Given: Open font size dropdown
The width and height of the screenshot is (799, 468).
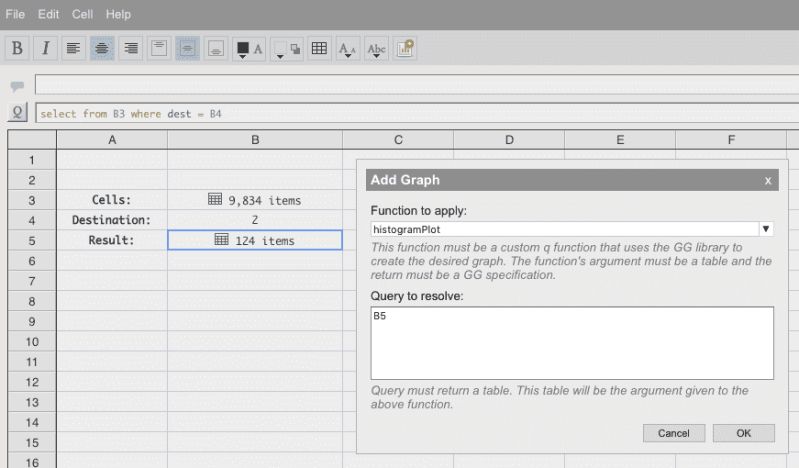Looking at the screenshot, I should (348, 48).
